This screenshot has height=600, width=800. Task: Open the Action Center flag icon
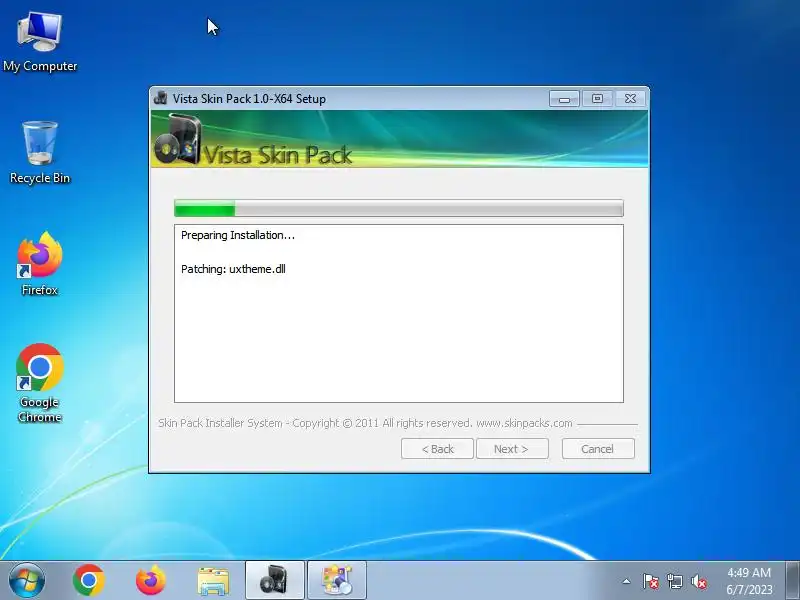pos(650,581)
